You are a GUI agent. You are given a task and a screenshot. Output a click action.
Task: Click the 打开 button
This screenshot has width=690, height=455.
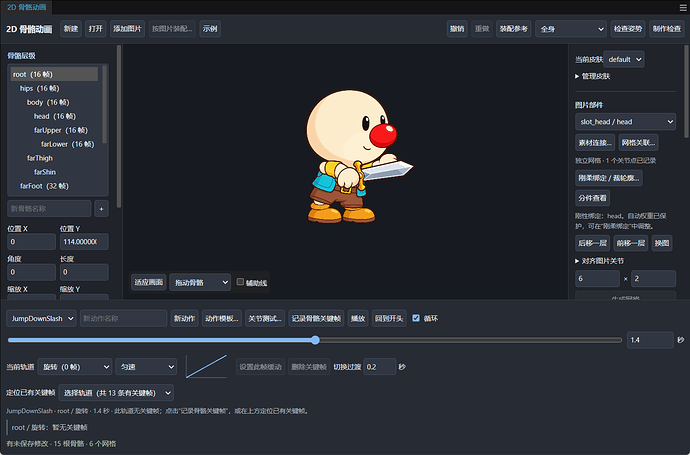pos(95,29)
